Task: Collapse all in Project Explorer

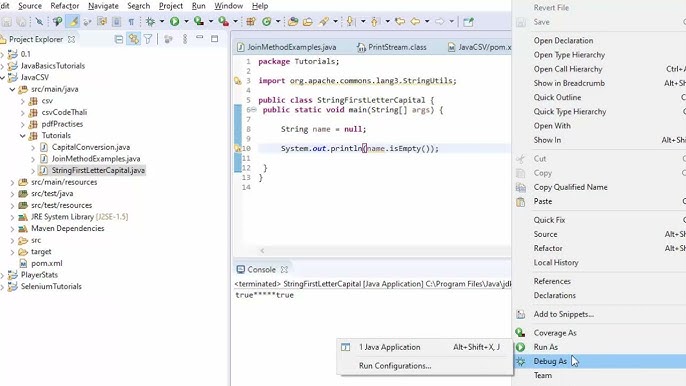Action: tap(119, 39)
